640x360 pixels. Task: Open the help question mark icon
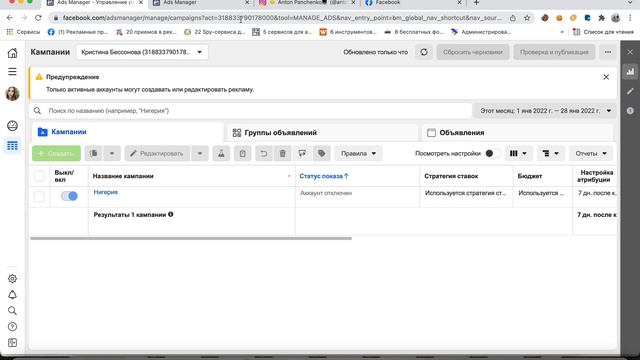(13, 327)
